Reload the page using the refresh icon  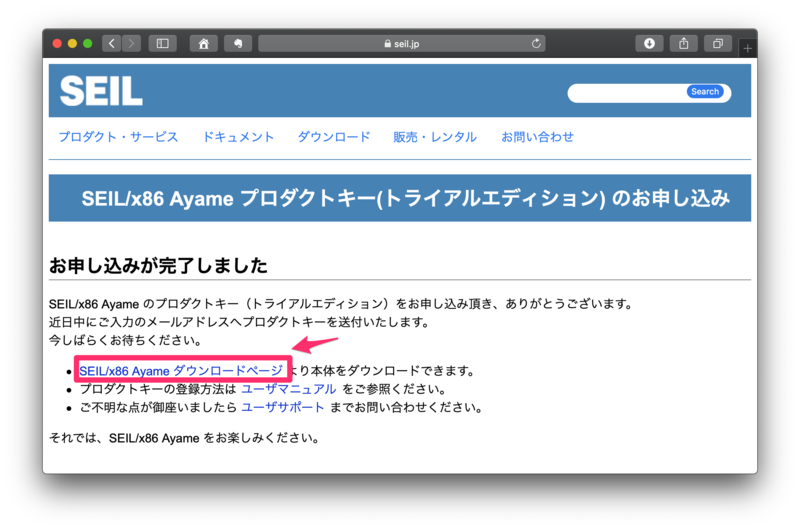pos(536,43)
